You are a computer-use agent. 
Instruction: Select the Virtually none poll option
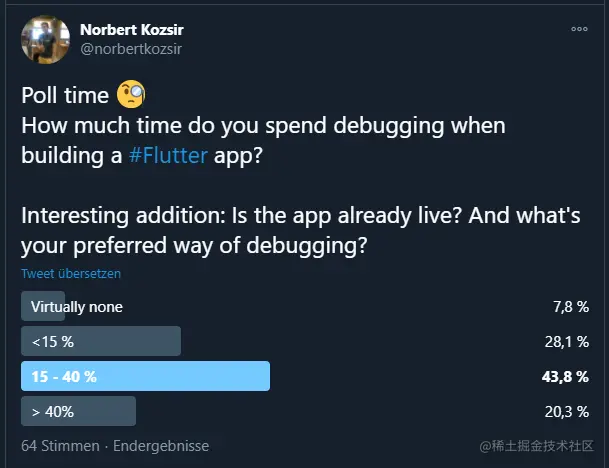point(77,306)
